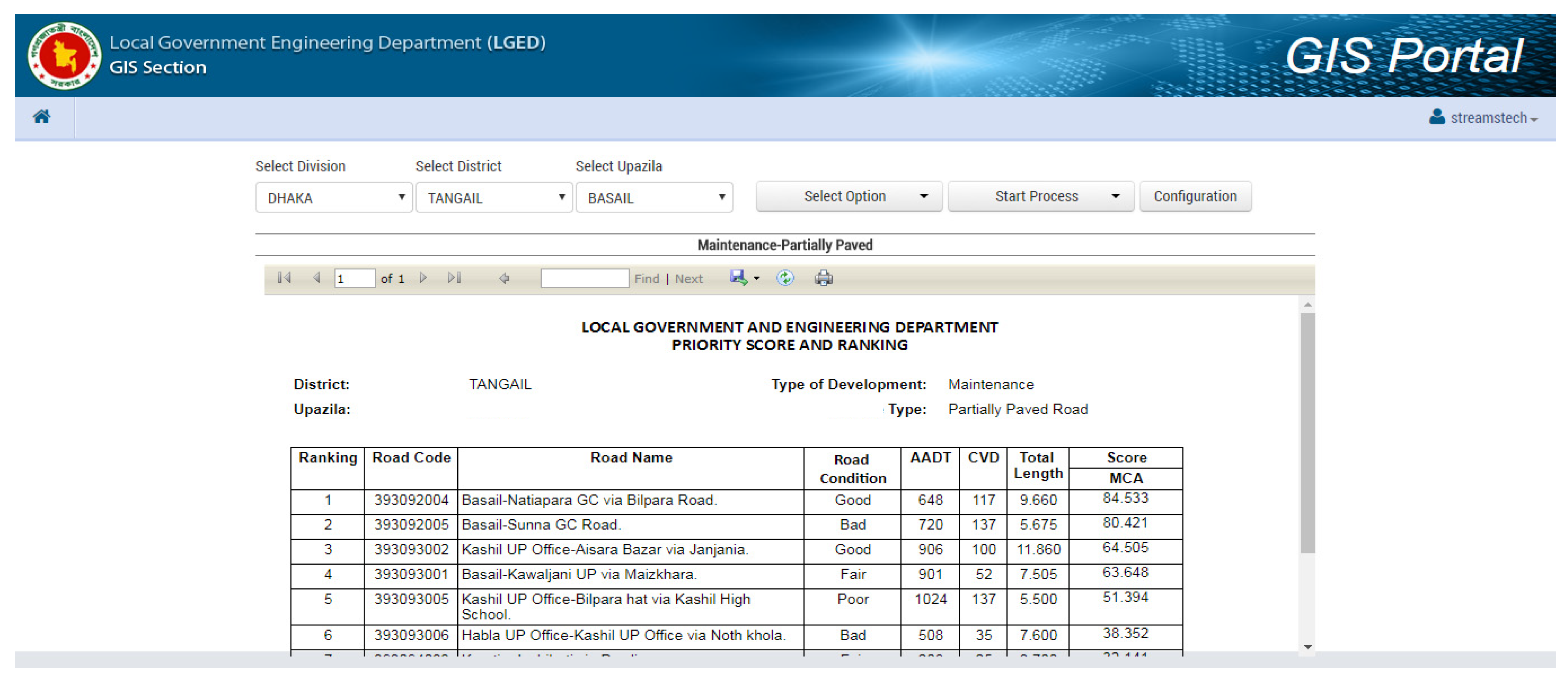The height and width of the screenshot is (680, 1568).
Task: Open the Select Division dropdown
Action: (334, 198)
